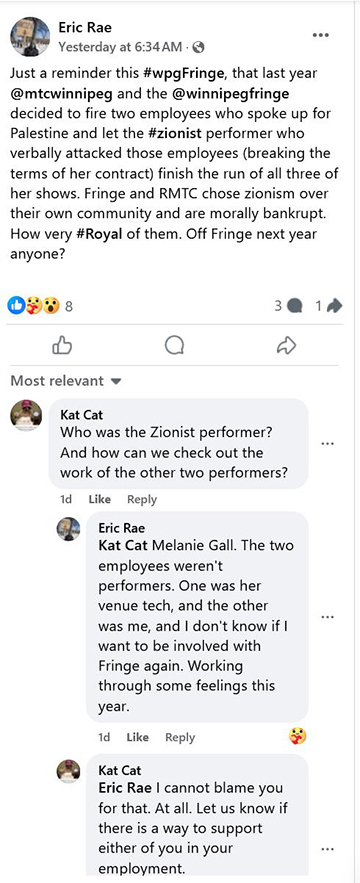The image size is (360, 883).
Task: Open reactions list showing 8 reactions
Action: [x=41, y=306]
